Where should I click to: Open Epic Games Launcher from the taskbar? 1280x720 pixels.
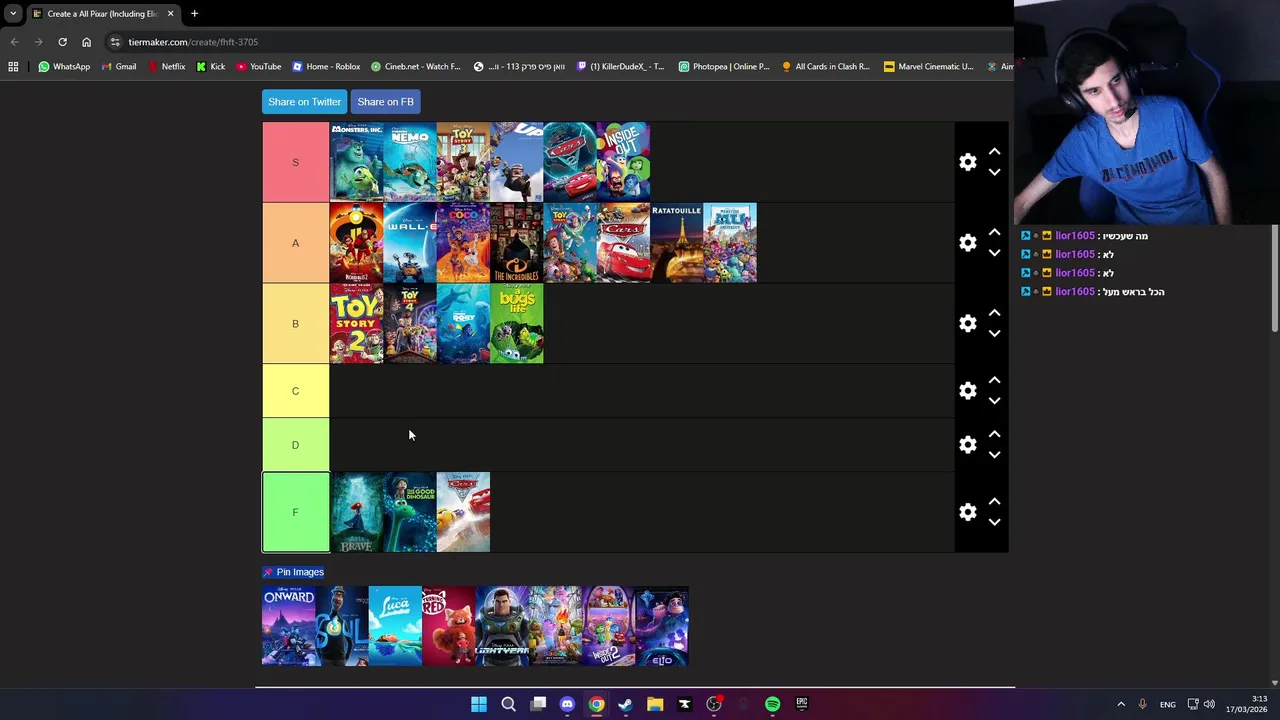click(801, 704)
